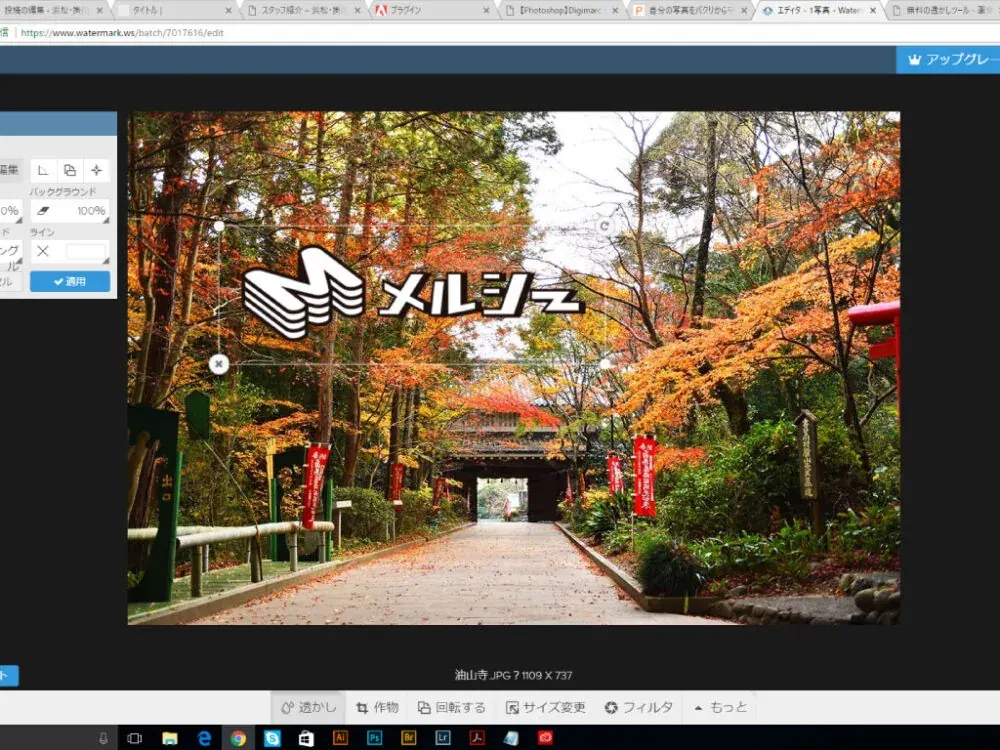This screenshot has height=750, width=1000.
Task: Open Microsoft Edge from the taskbar
Action: point(204,739)
